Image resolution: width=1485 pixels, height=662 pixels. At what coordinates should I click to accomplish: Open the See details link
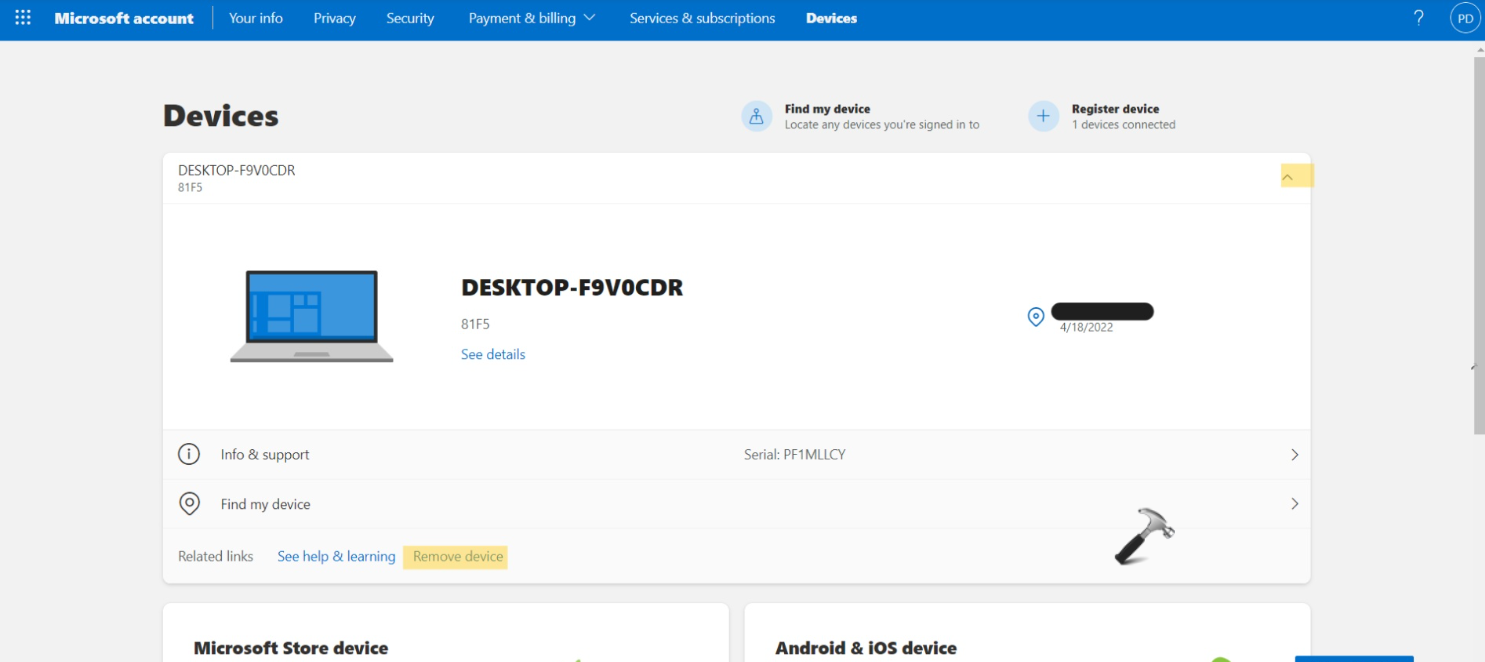(x=493, y=355)
